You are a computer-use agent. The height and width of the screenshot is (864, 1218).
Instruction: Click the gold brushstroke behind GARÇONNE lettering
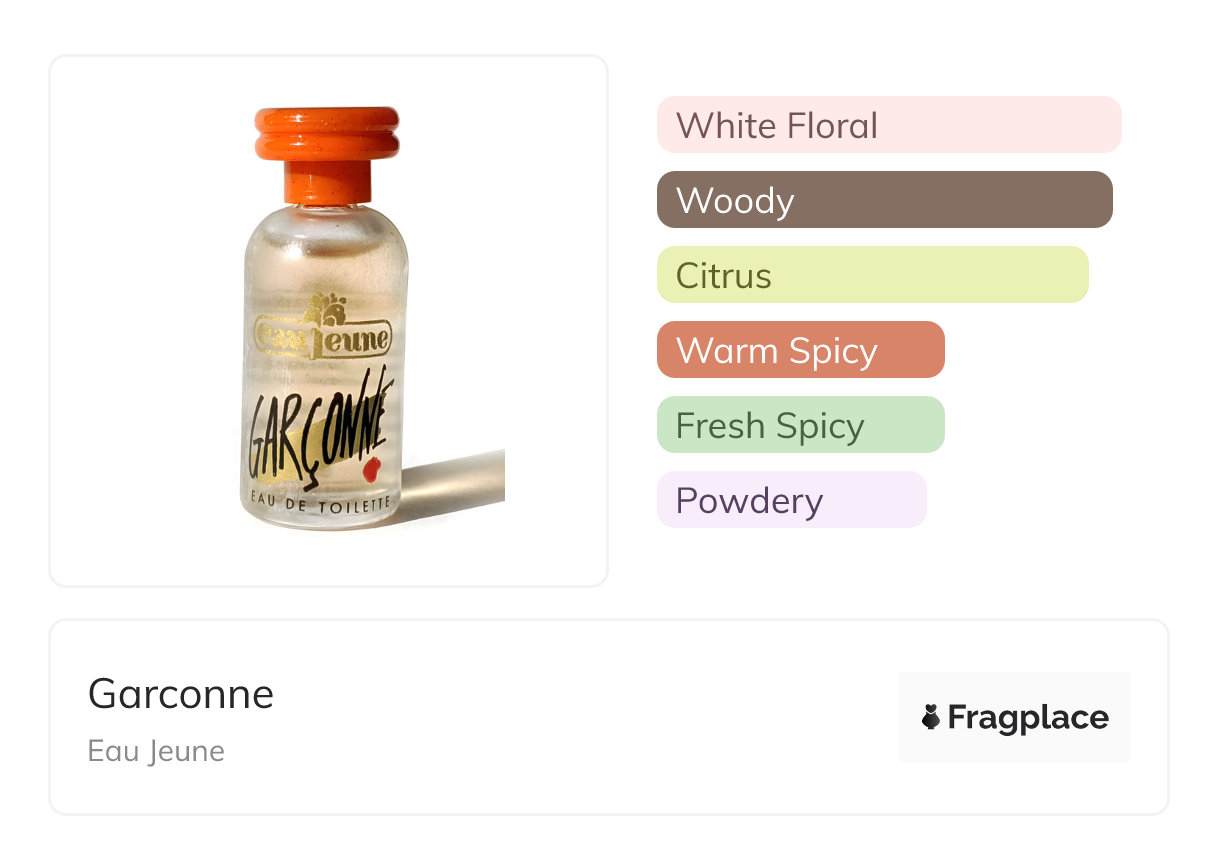point(300,462)
